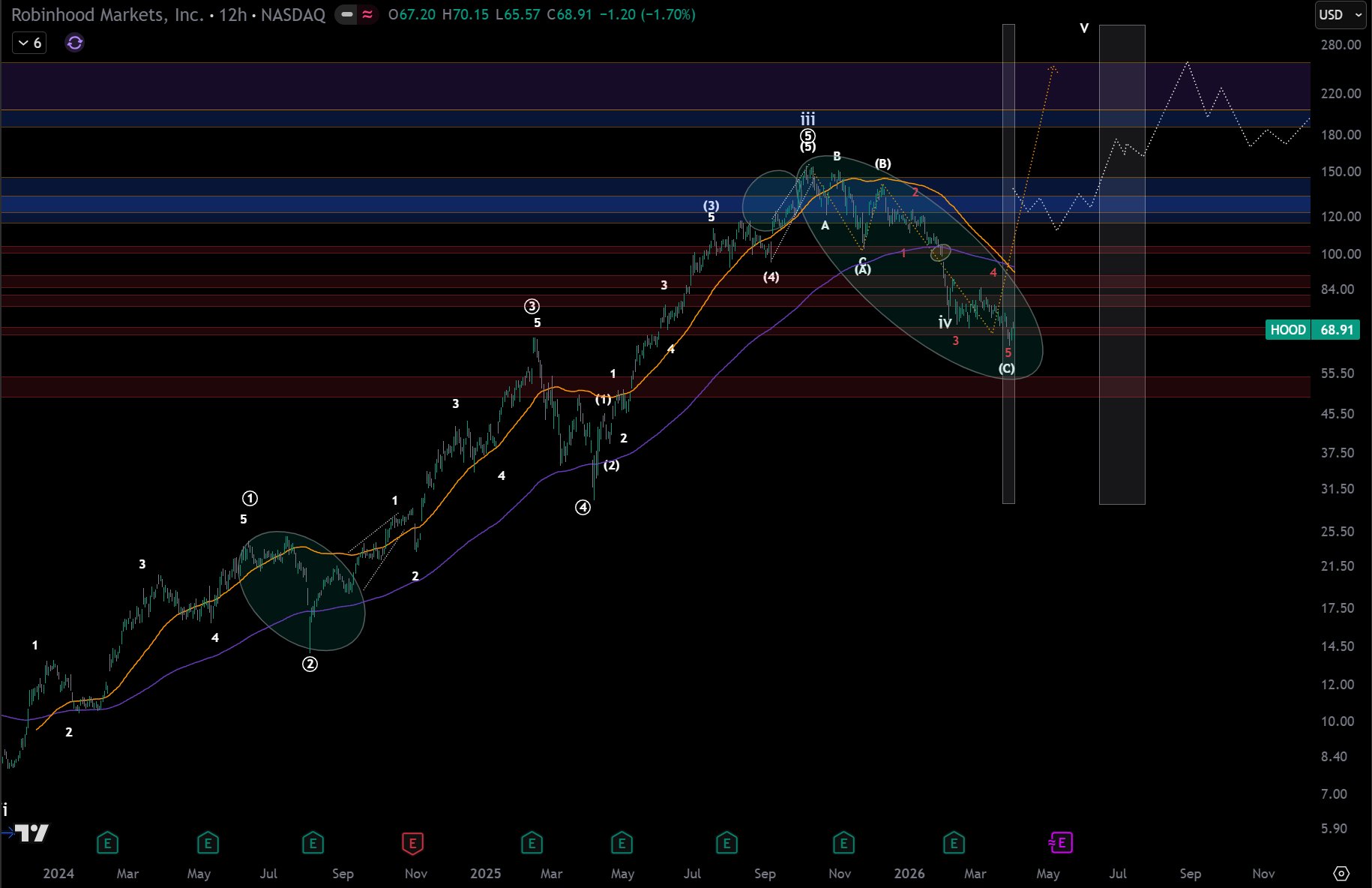The image size is (1372, 888).
Task: Click the 2025 label on the time axis
Action: [x=485, y=874]
